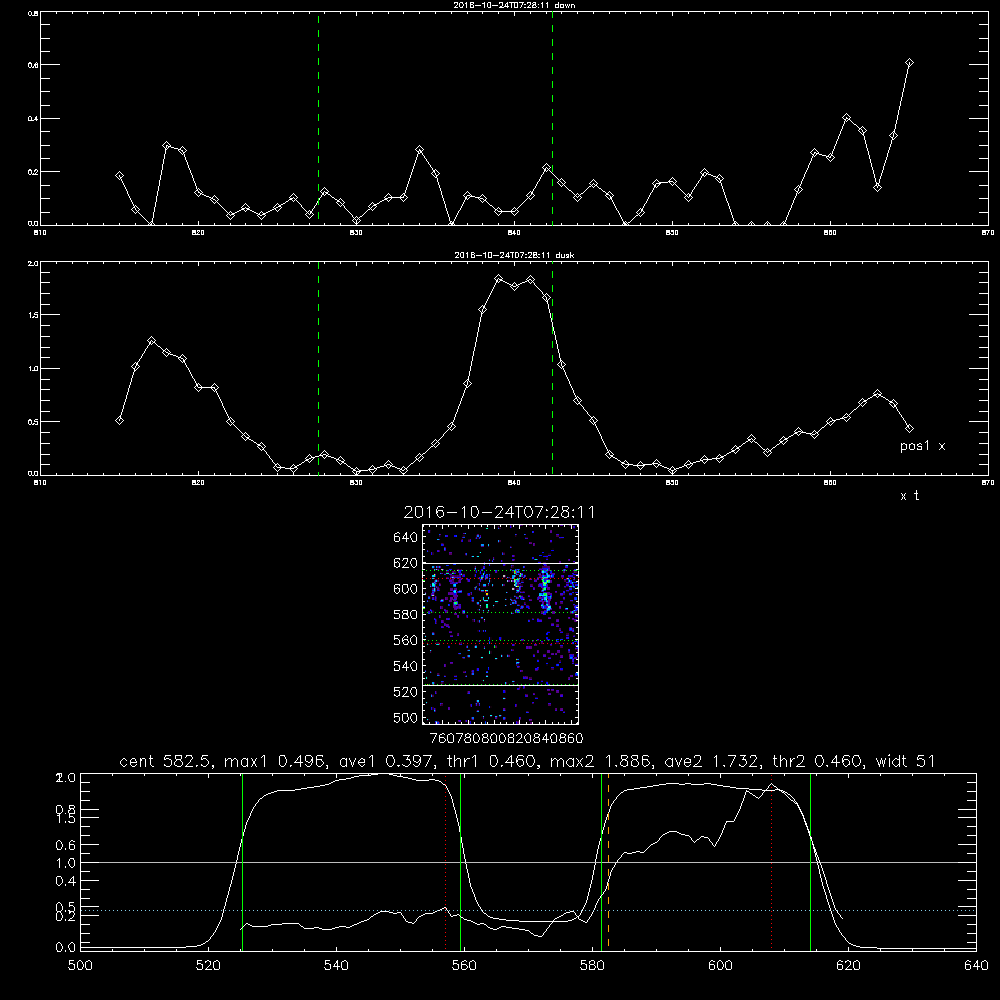Click the right green dashed line in dusk plot

(552, 369)
